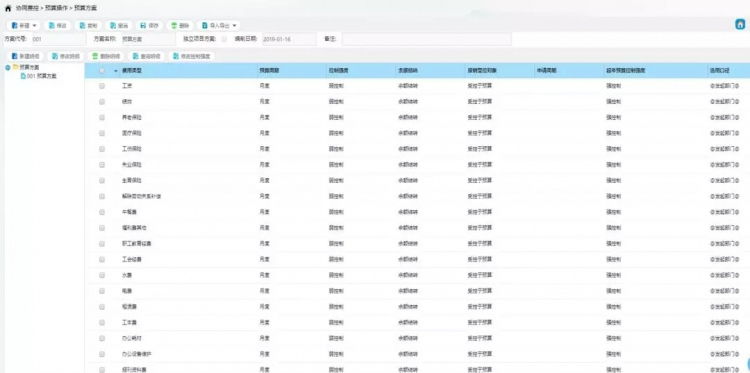Image resolution: width=750 pixels, height=373 pixels.
Task: Click the 职工教育经费 expense type cell
Action: [137, 244]
